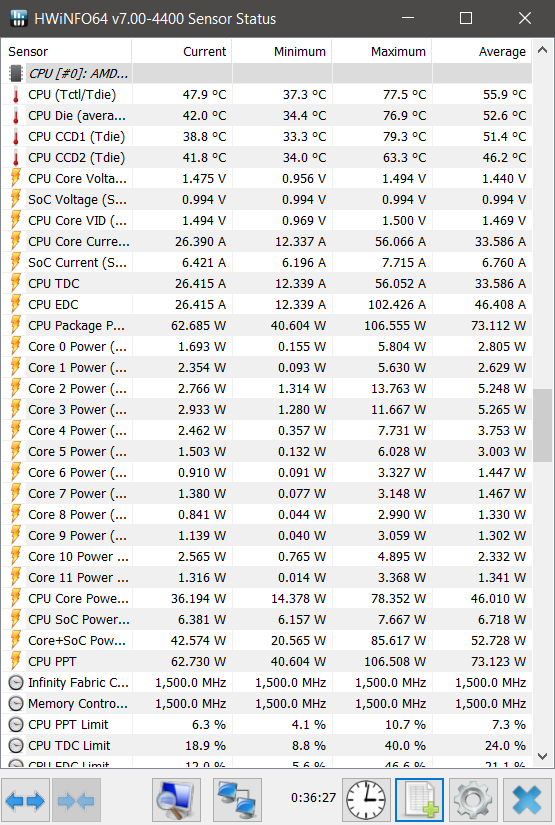Select the CPU Die (average) row
Screen dimensions: 555x825
267,116
